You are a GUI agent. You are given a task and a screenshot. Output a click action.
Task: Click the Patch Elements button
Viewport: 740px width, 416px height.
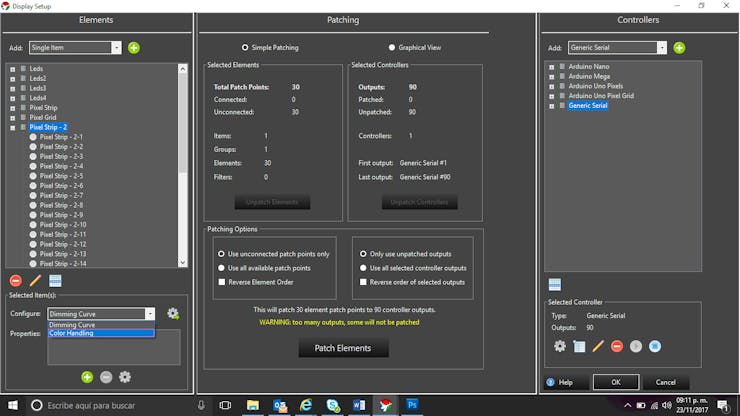[342, 348]
